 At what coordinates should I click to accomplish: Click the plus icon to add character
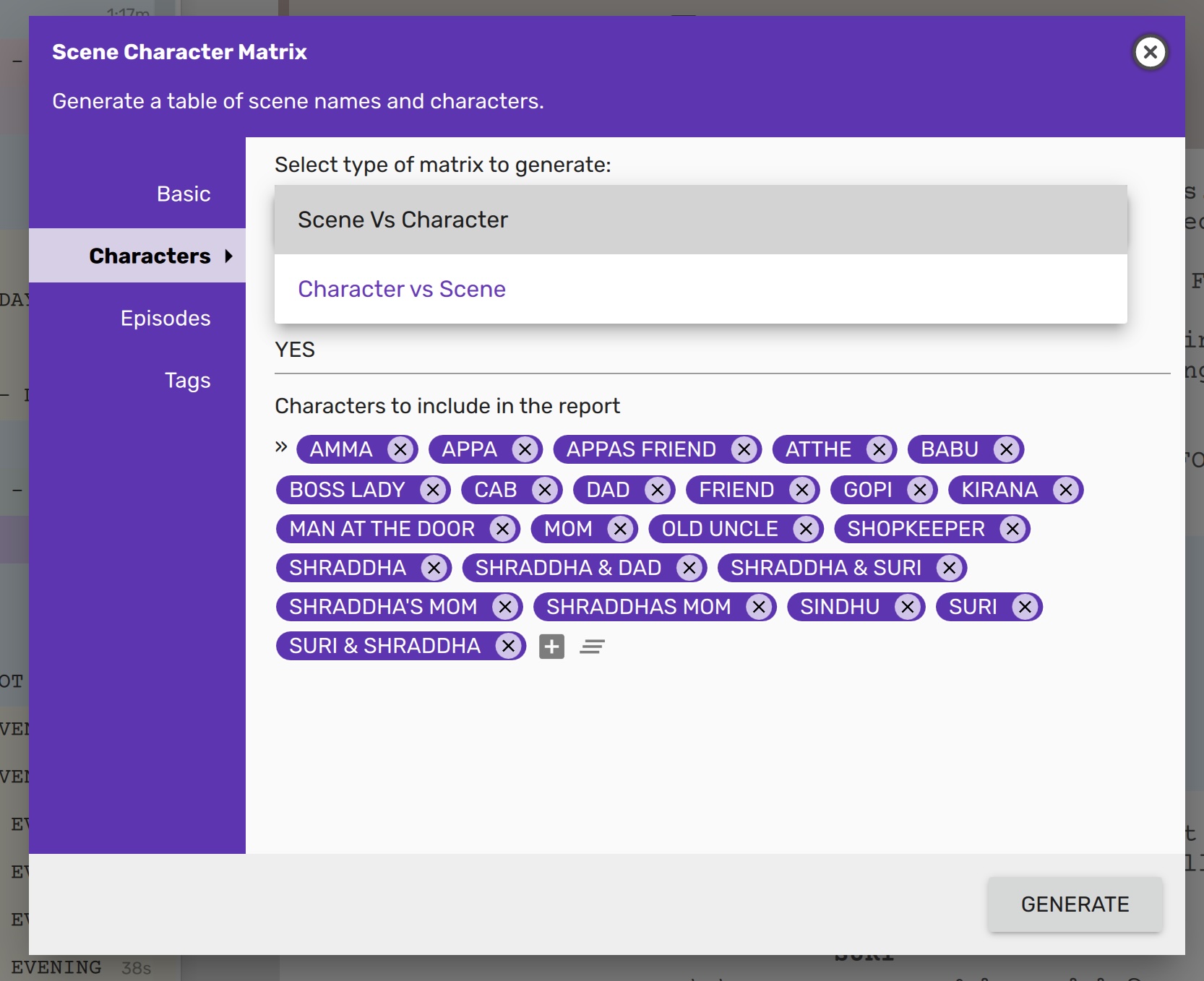(551, 647)
